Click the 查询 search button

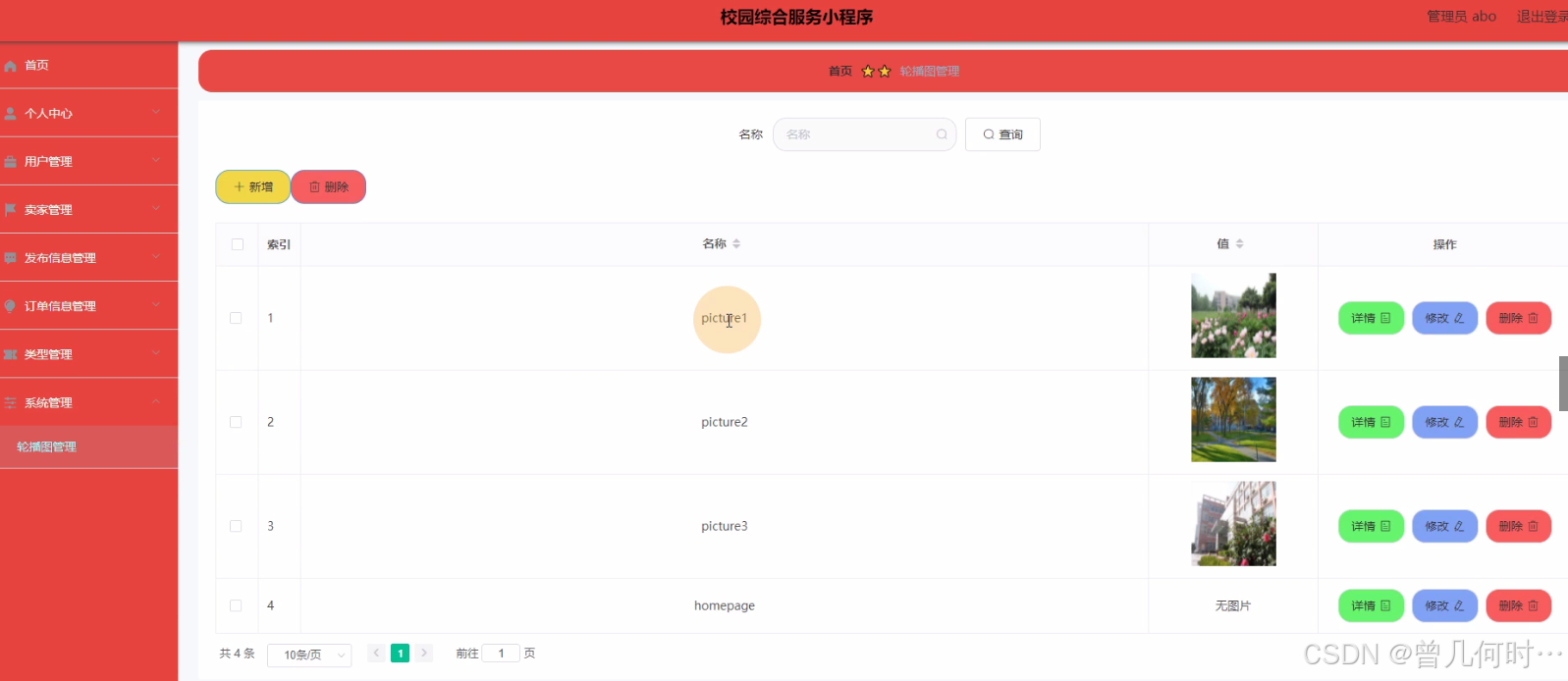pyautogui.click(x=1002, y=134)
